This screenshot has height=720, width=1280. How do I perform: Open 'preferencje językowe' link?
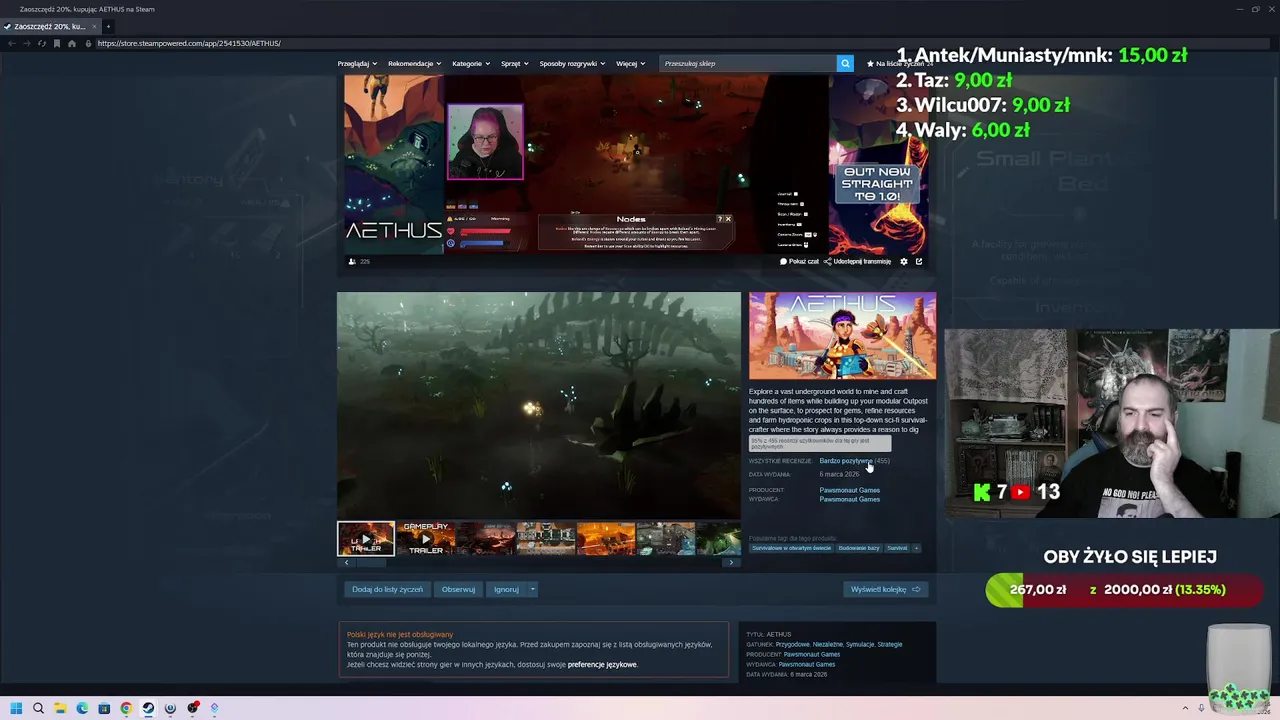[602, 664]
